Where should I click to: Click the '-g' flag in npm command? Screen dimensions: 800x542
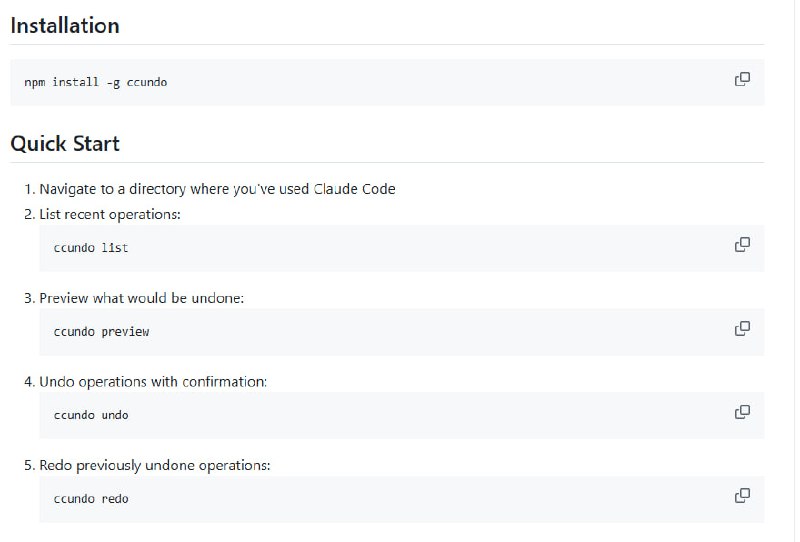112,82
